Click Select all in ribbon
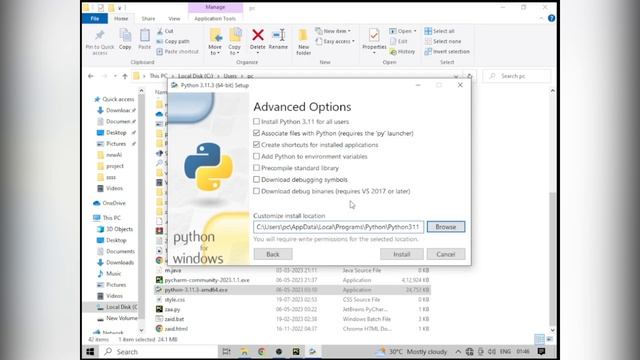640x360 pixels. [439, 31]
